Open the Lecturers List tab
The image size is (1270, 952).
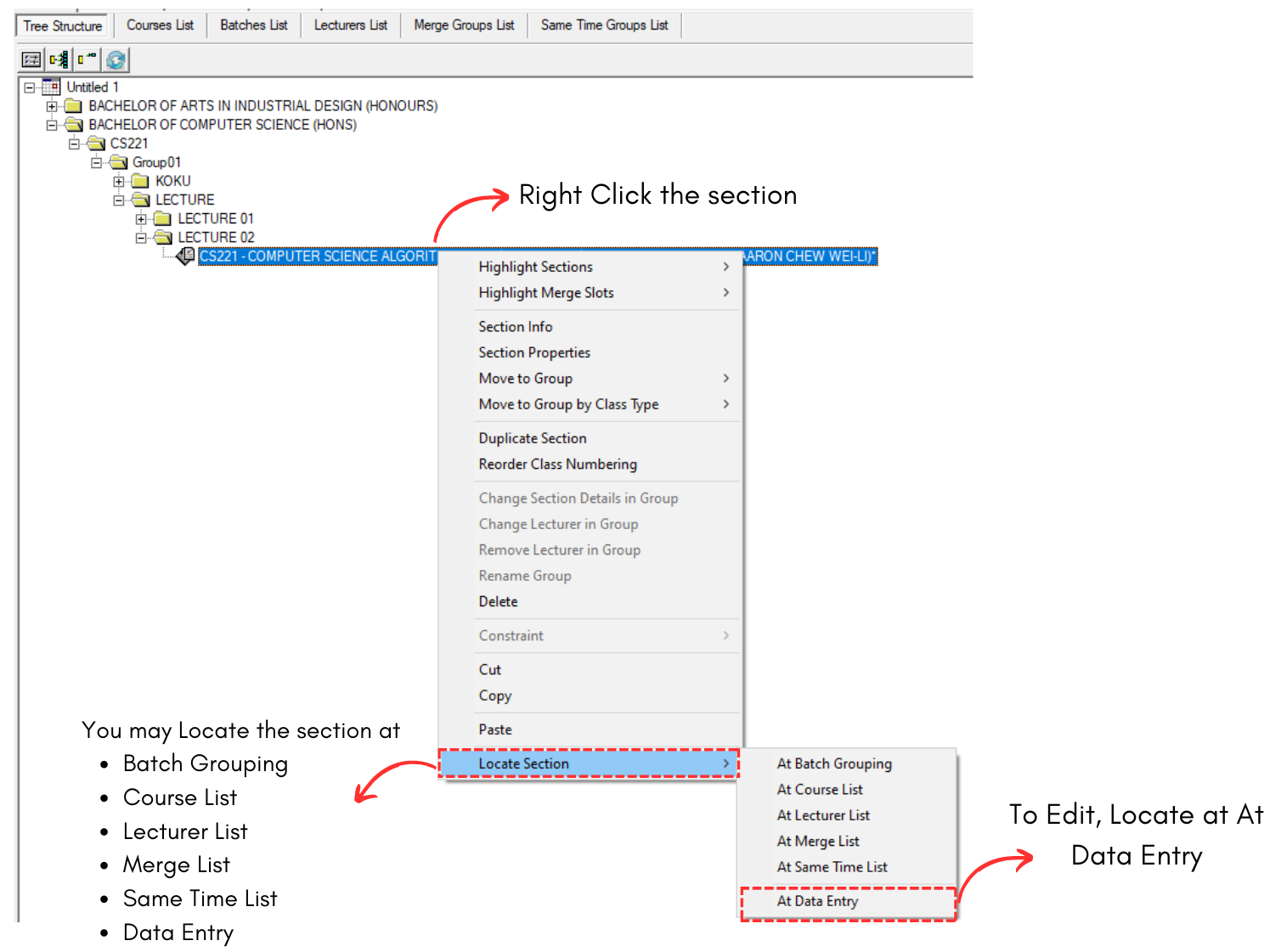click(350, 25)
